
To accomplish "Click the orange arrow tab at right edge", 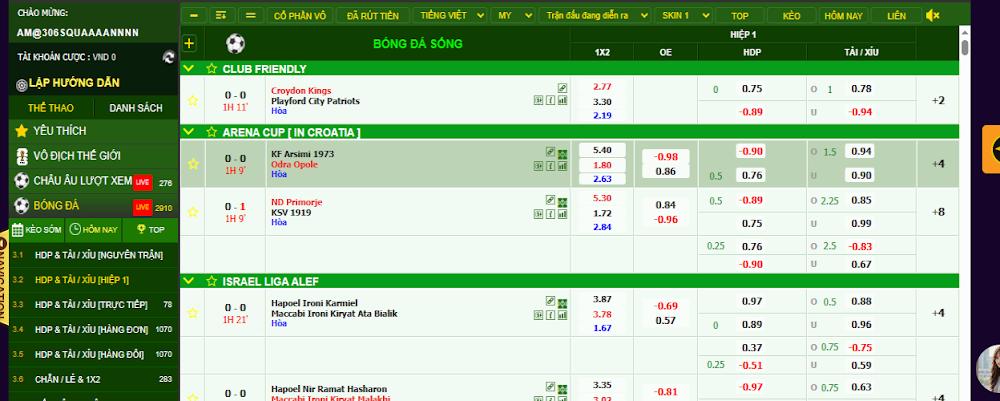I will (991, 149).
